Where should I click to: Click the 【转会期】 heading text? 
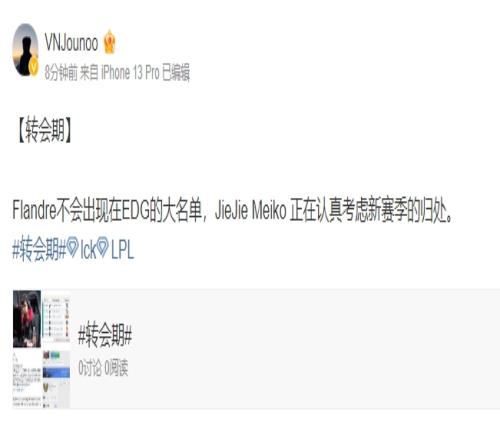tap(44, 130)
